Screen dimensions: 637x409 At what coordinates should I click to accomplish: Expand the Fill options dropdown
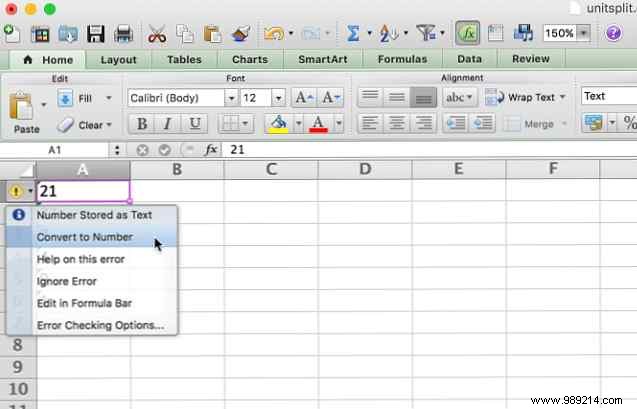(x=108, y=98)
